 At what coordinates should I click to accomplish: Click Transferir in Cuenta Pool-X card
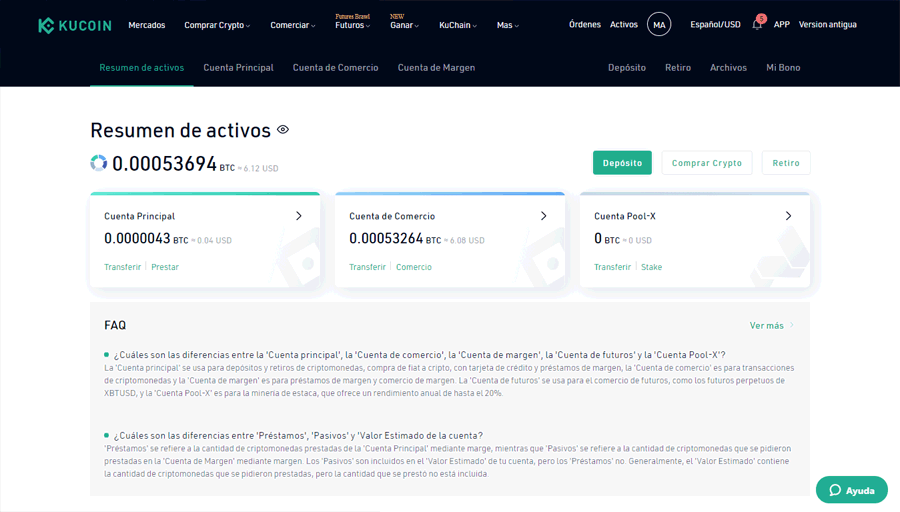tap(612, 267)
